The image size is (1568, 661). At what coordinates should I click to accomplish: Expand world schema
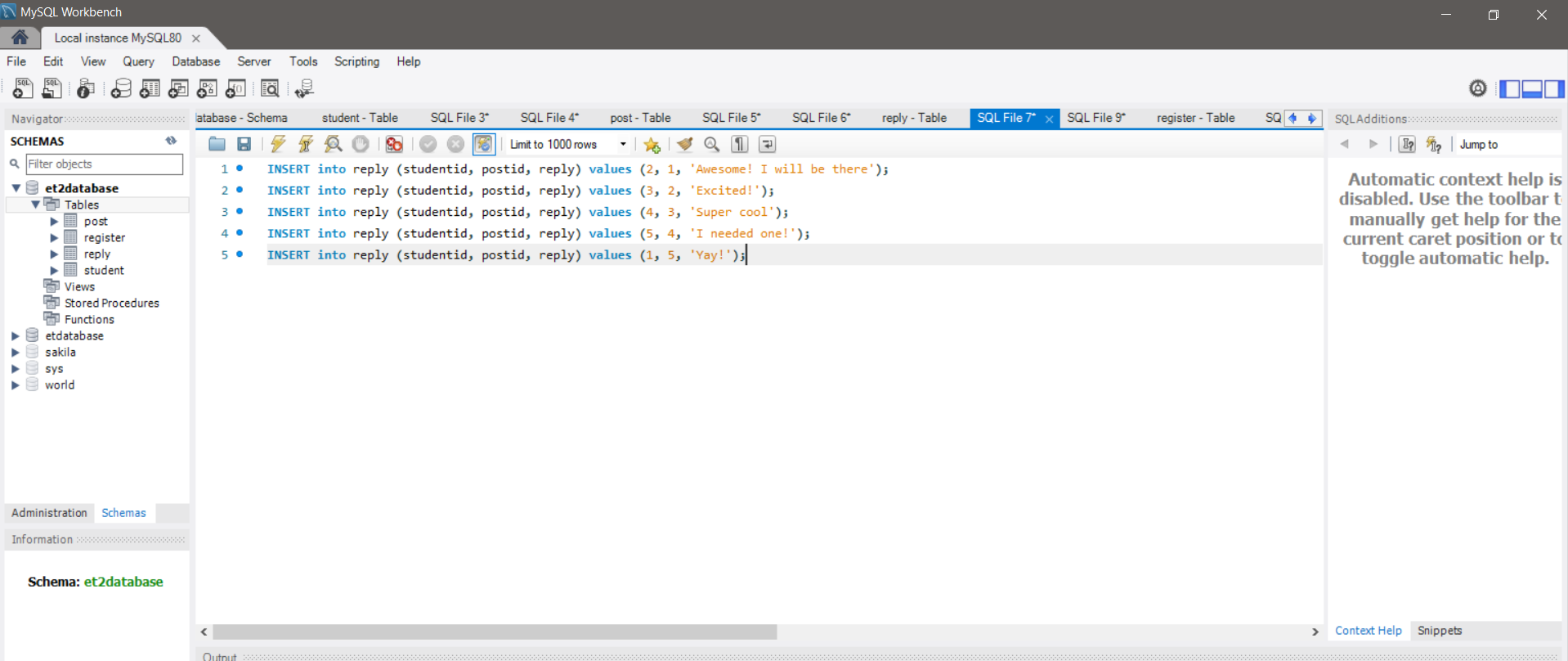[16, 384]
